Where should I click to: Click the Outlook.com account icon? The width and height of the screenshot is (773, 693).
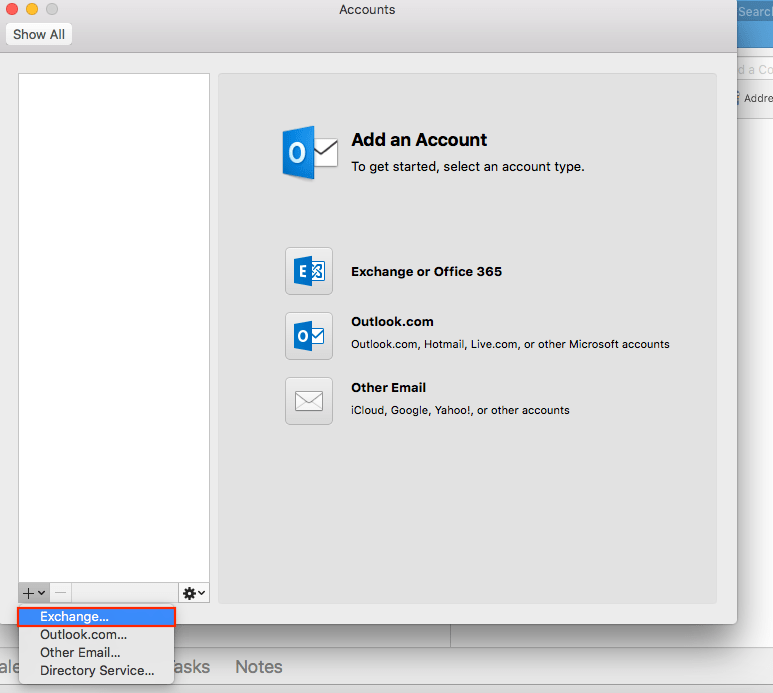point(309,336)
